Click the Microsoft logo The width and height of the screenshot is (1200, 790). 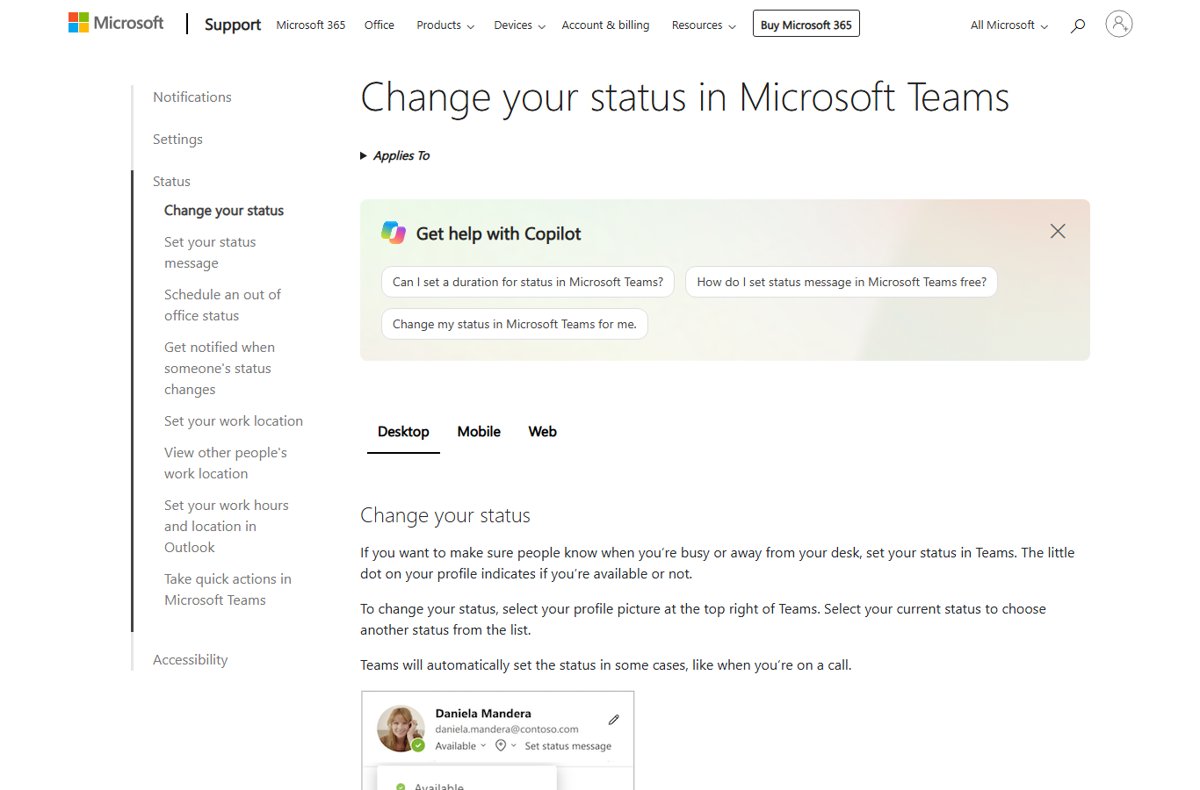tap(116, 23)
